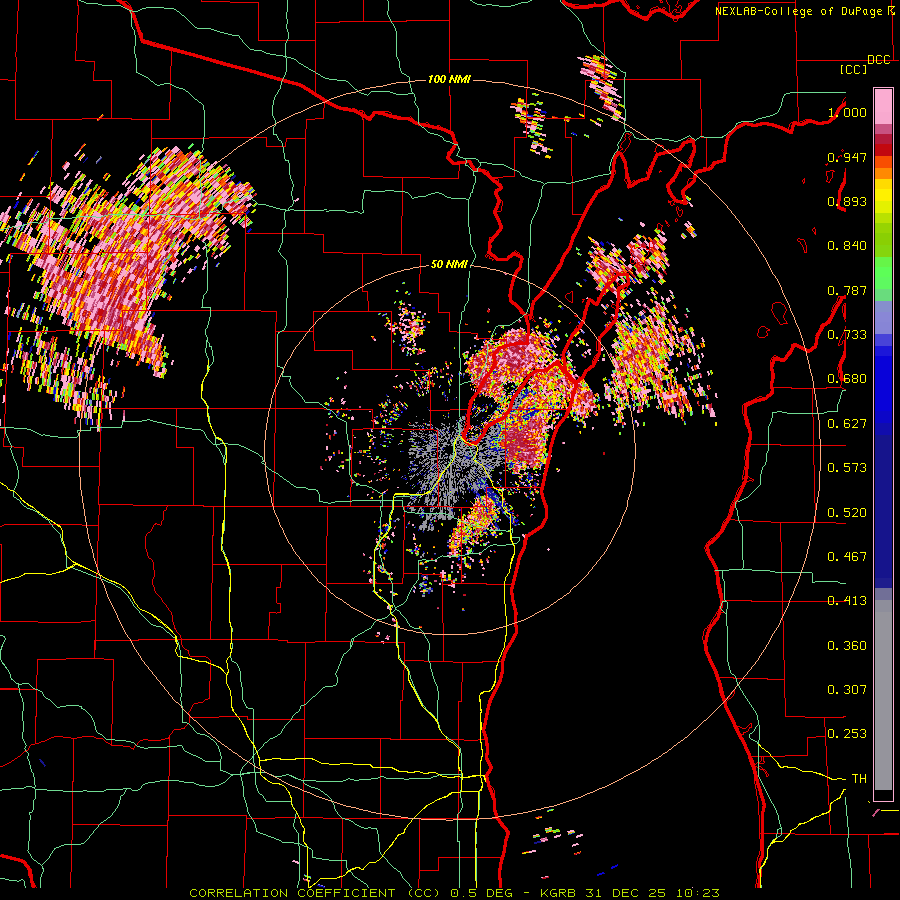The width and height of the screenshot is (900, 900).
Task: Click the TH threshold label in legend
Action: coord(859,778)
